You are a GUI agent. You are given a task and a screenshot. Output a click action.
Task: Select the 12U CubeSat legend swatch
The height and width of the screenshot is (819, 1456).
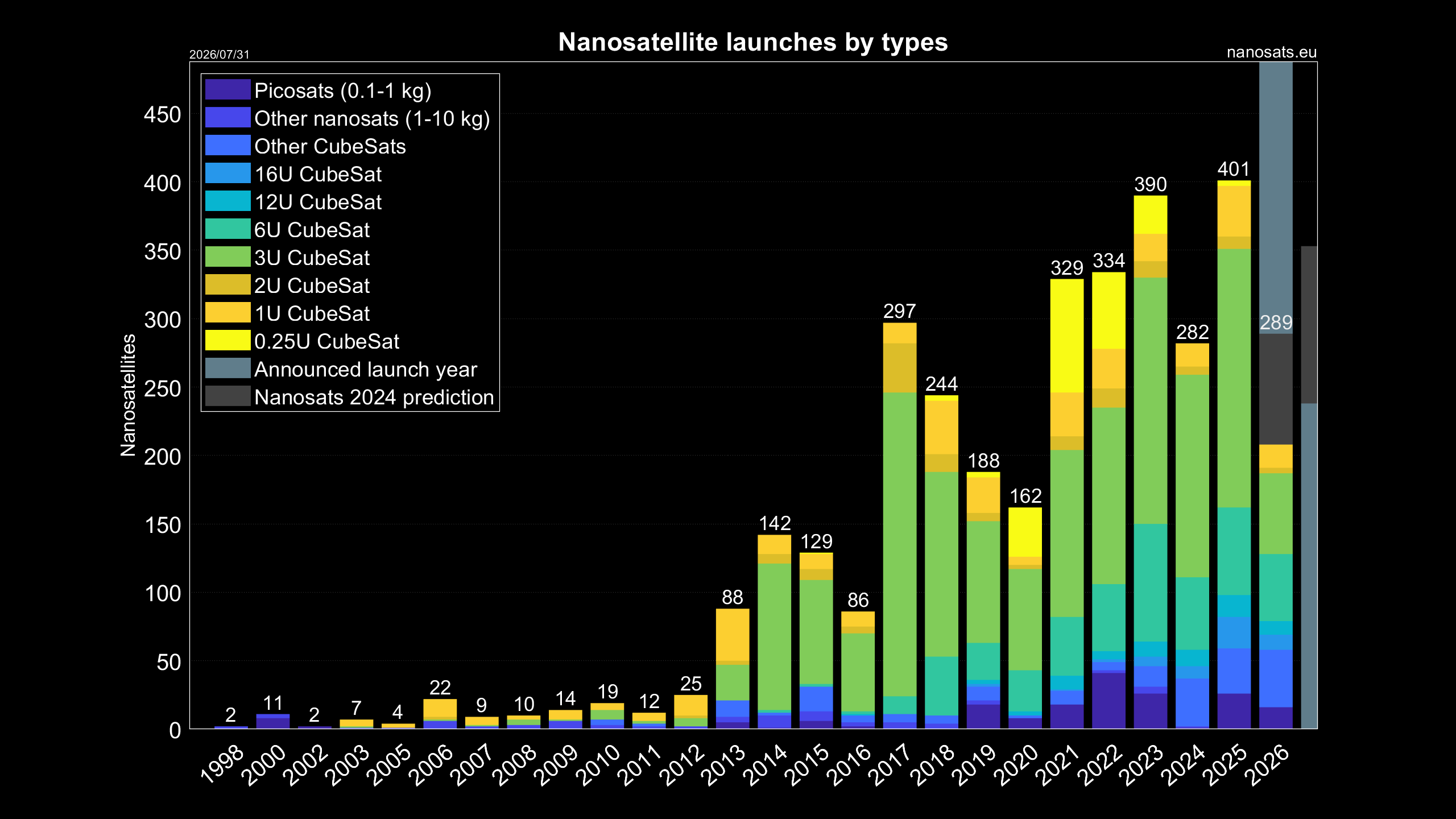pyautogui.click(x=227, y=201)
